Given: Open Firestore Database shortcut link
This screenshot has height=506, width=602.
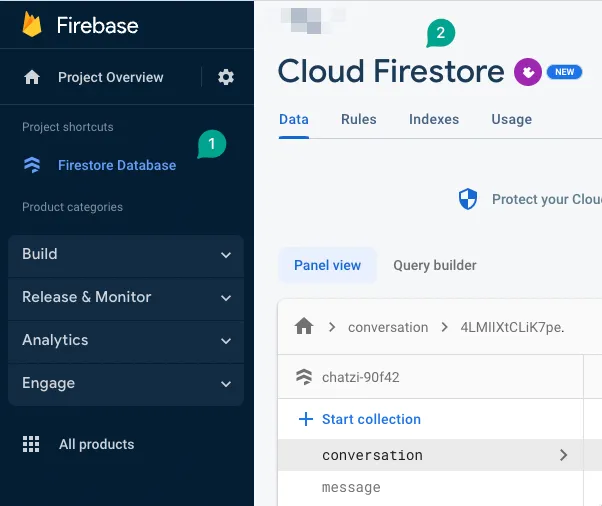Looking at the screenshot, I should tap(117, 165).
